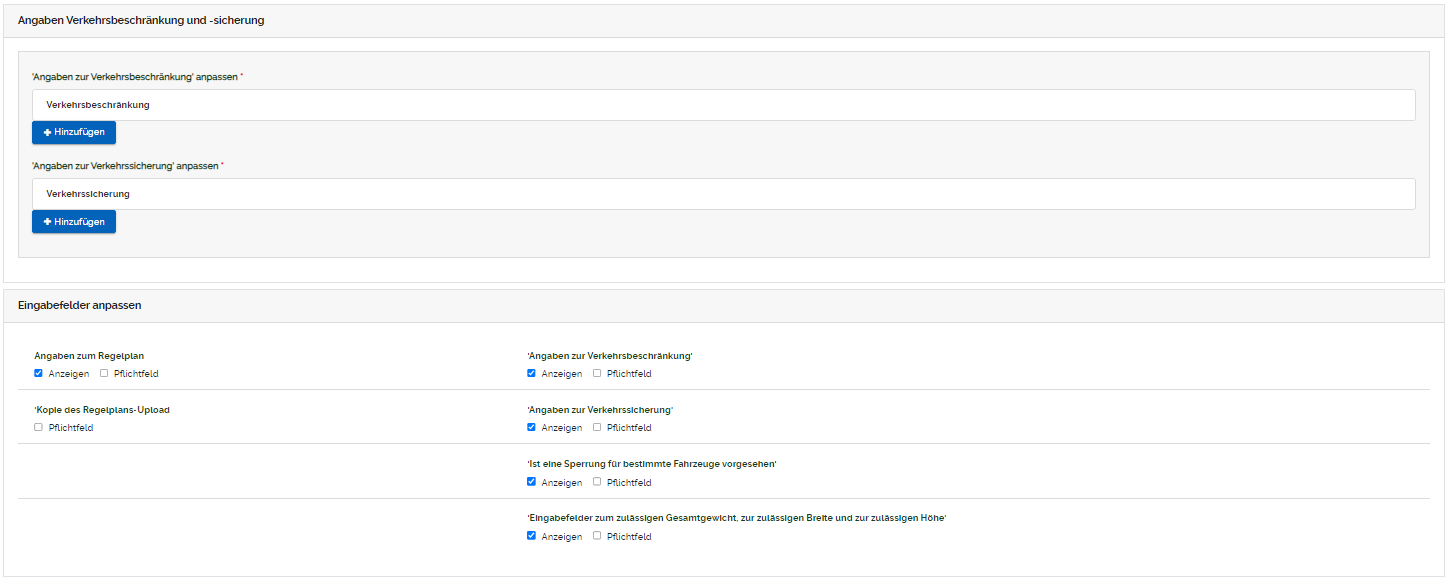Uncheck Anzeigen for Angaben zum Regelplan
Image resolution: width=1449 pixels, height=582 pixels.
coord(38,374)
